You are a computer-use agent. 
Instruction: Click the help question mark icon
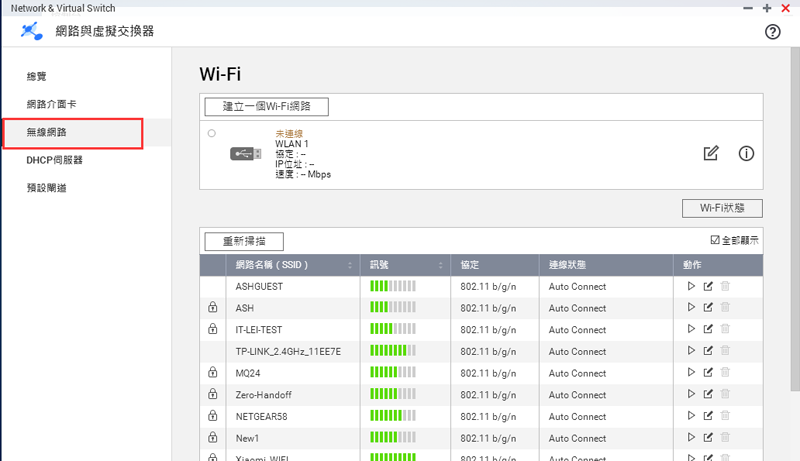(772, 32)
